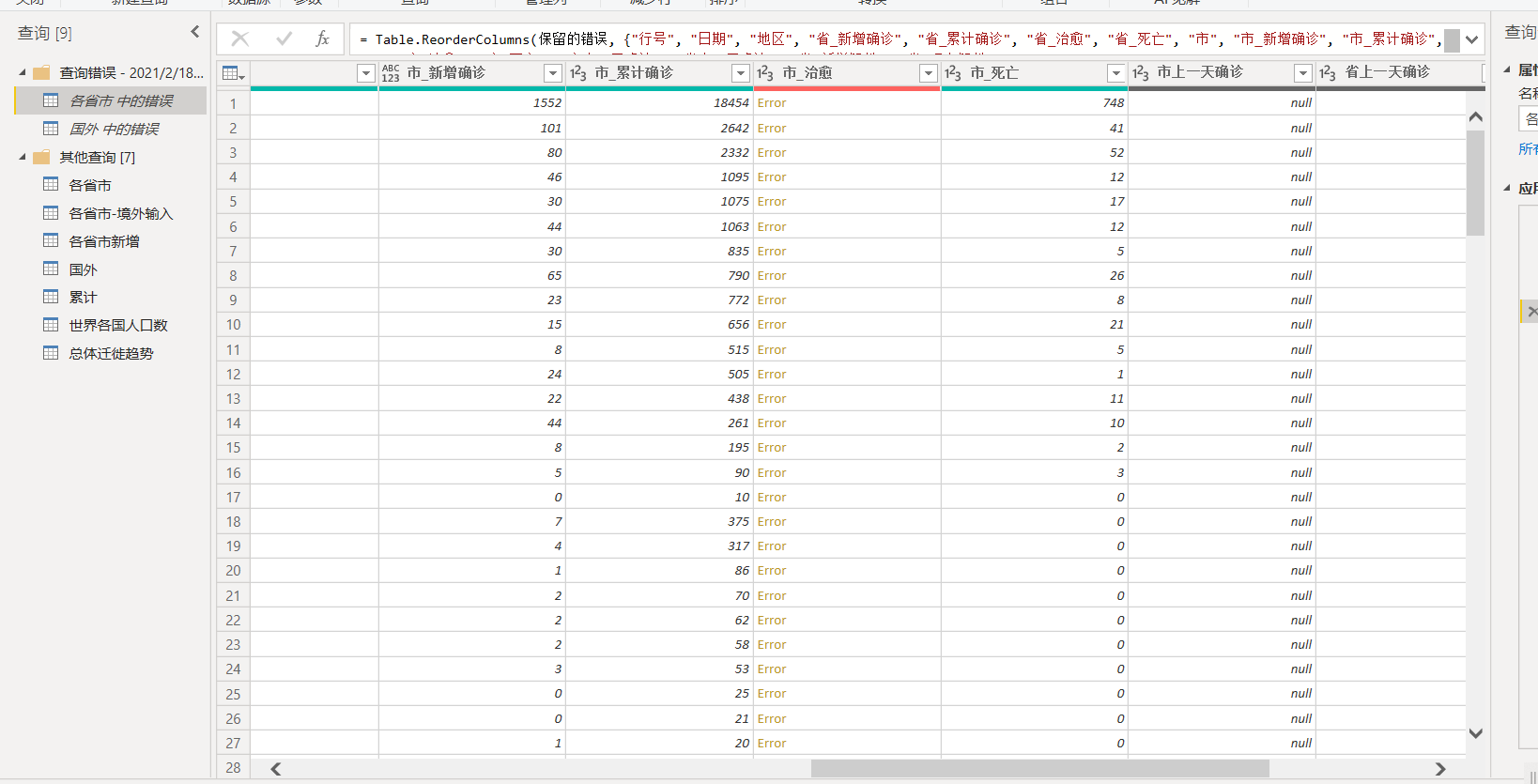
Task: Collapse the queries pane with the chevron
Action: (x=195, y=32)
